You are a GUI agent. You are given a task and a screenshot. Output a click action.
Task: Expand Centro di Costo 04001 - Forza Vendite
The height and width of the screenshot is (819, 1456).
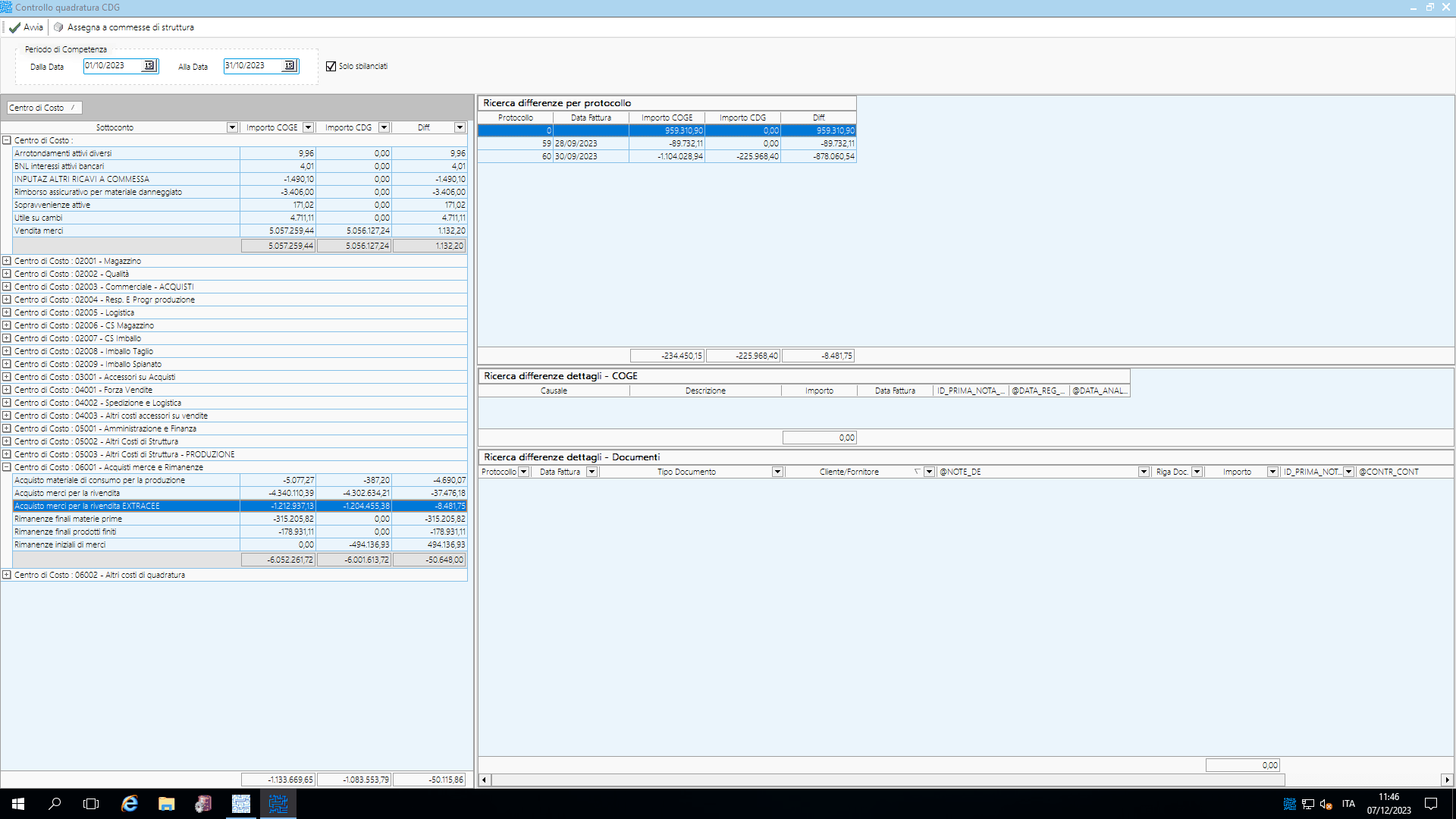click(x=7, y=390)
